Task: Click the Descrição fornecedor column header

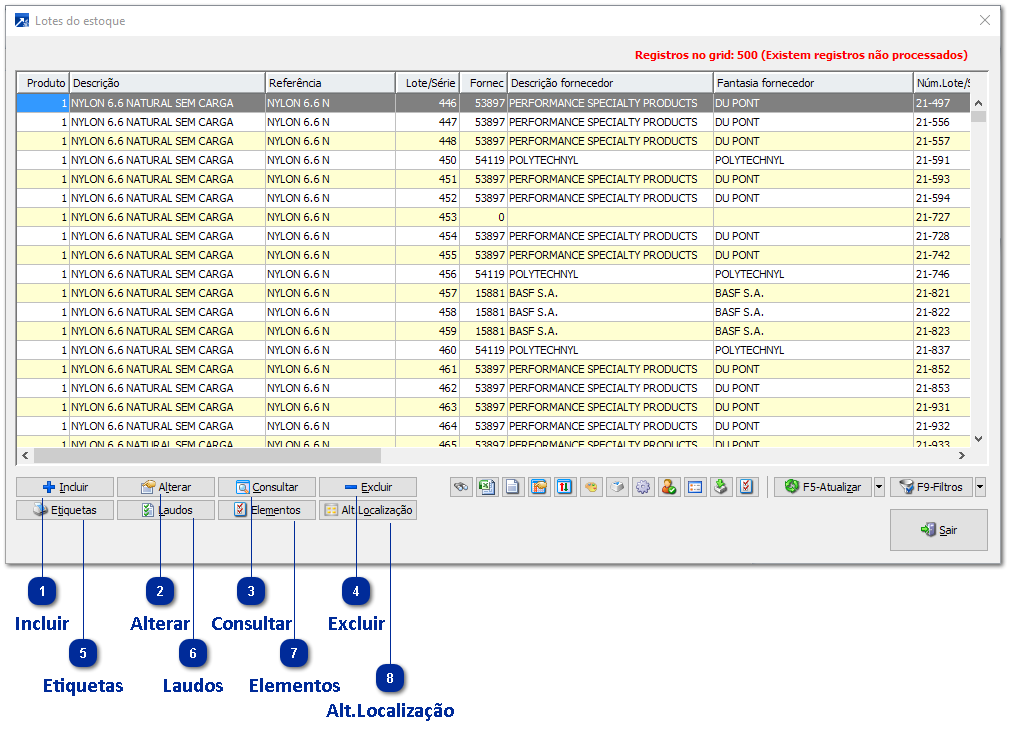Action: click(610, 83)
